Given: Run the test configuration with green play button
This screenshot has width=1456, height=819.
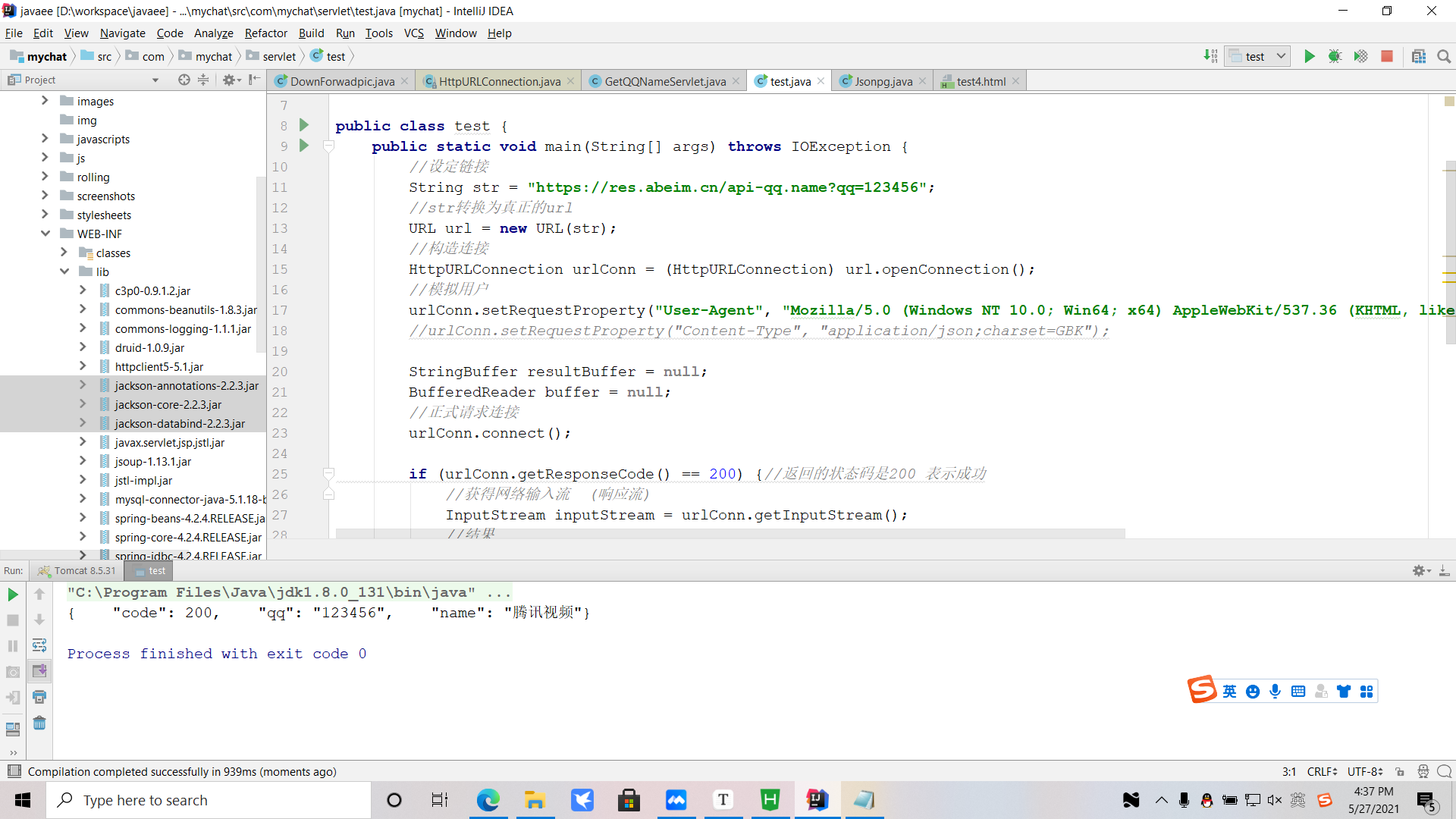Looking at the screenshot, I should 1309,56.
